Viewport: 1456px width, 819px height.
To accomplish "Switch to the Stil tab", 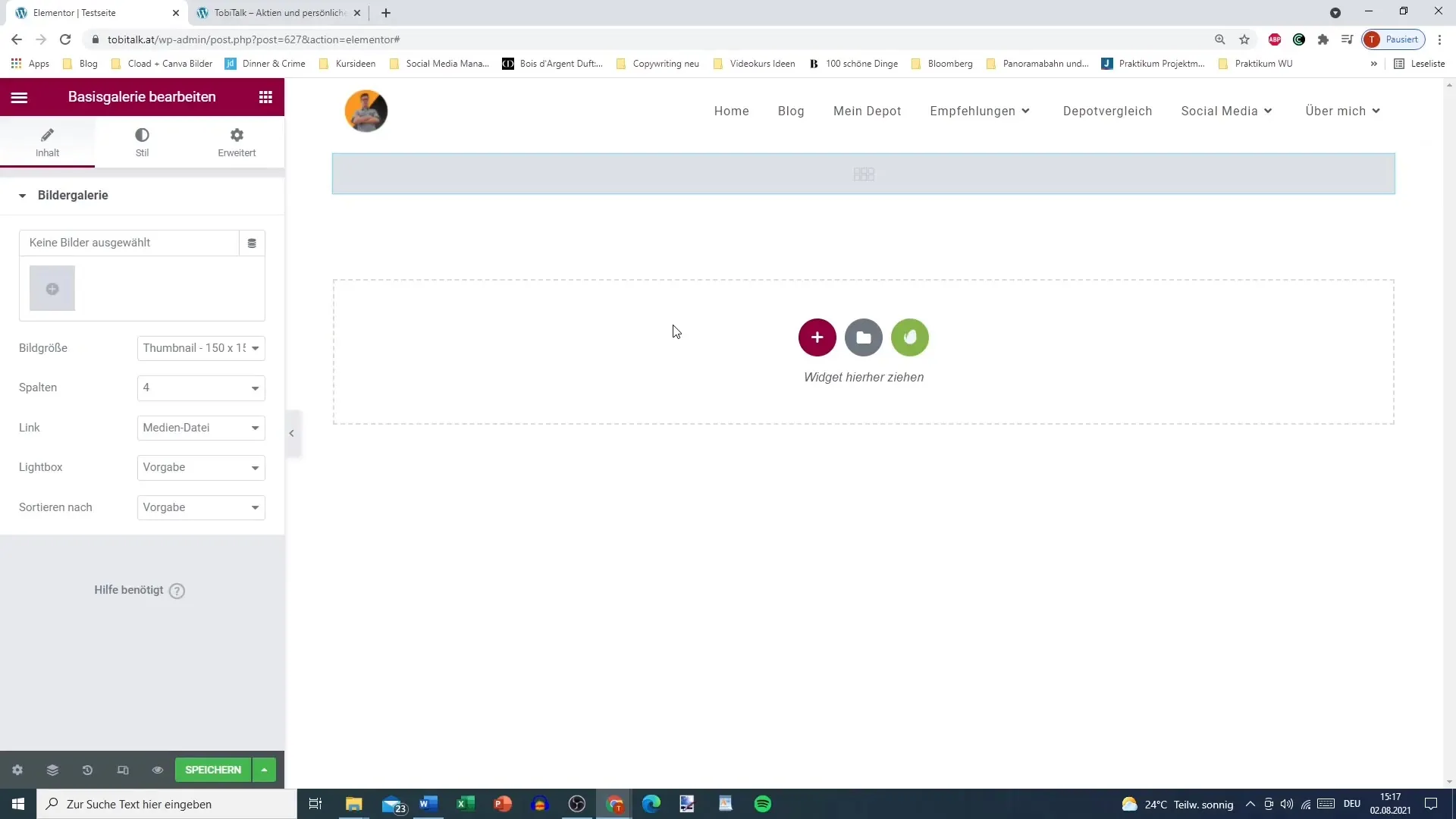I will coord(142,142).
